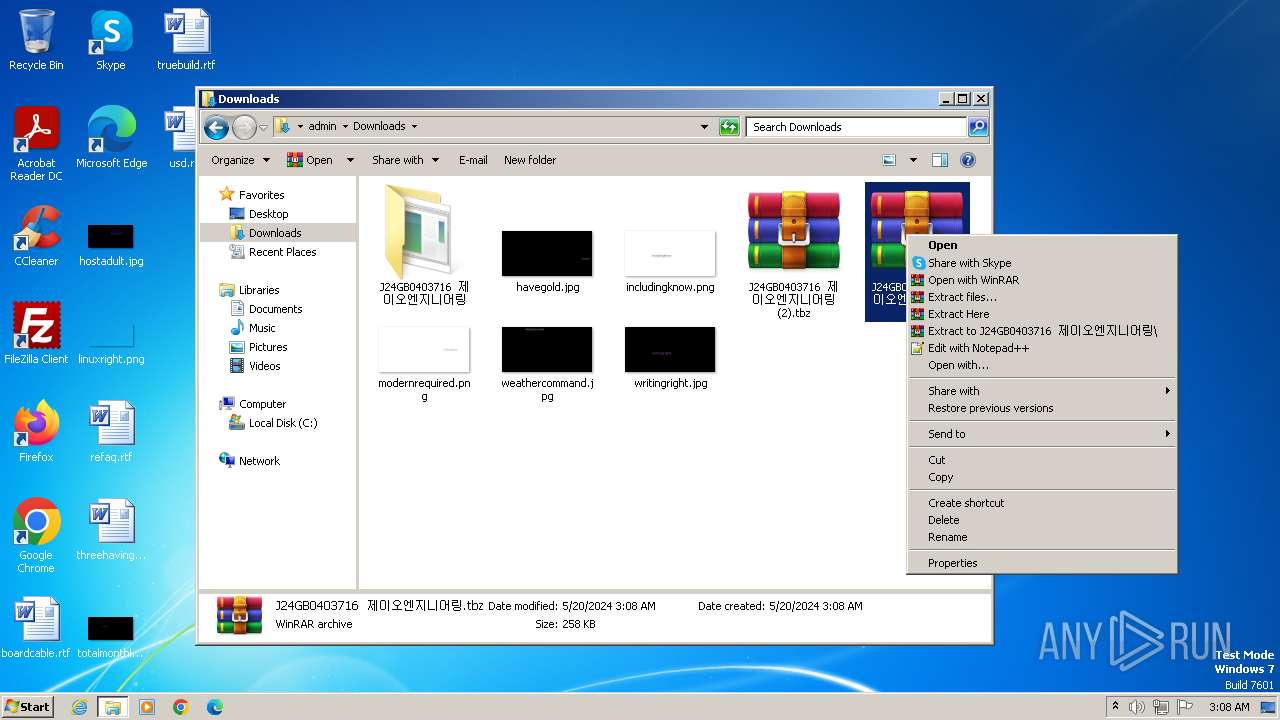
Task: Choose Extract Here option
Action: tap(1041, 314)
